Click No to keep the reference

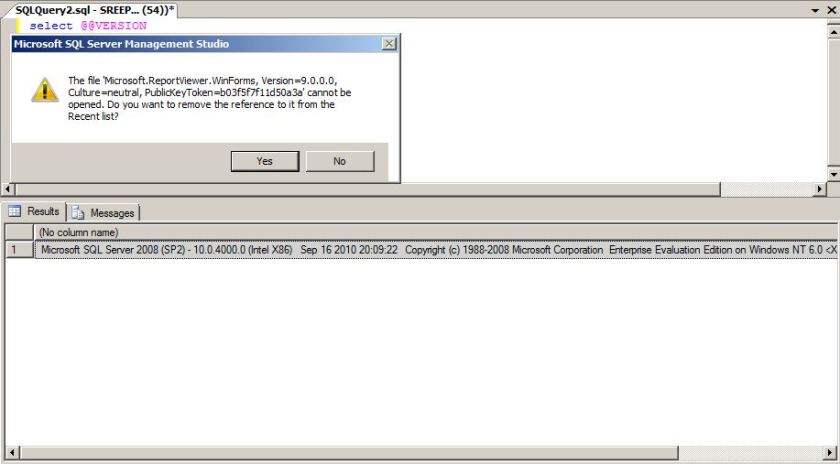pos(339,161)
